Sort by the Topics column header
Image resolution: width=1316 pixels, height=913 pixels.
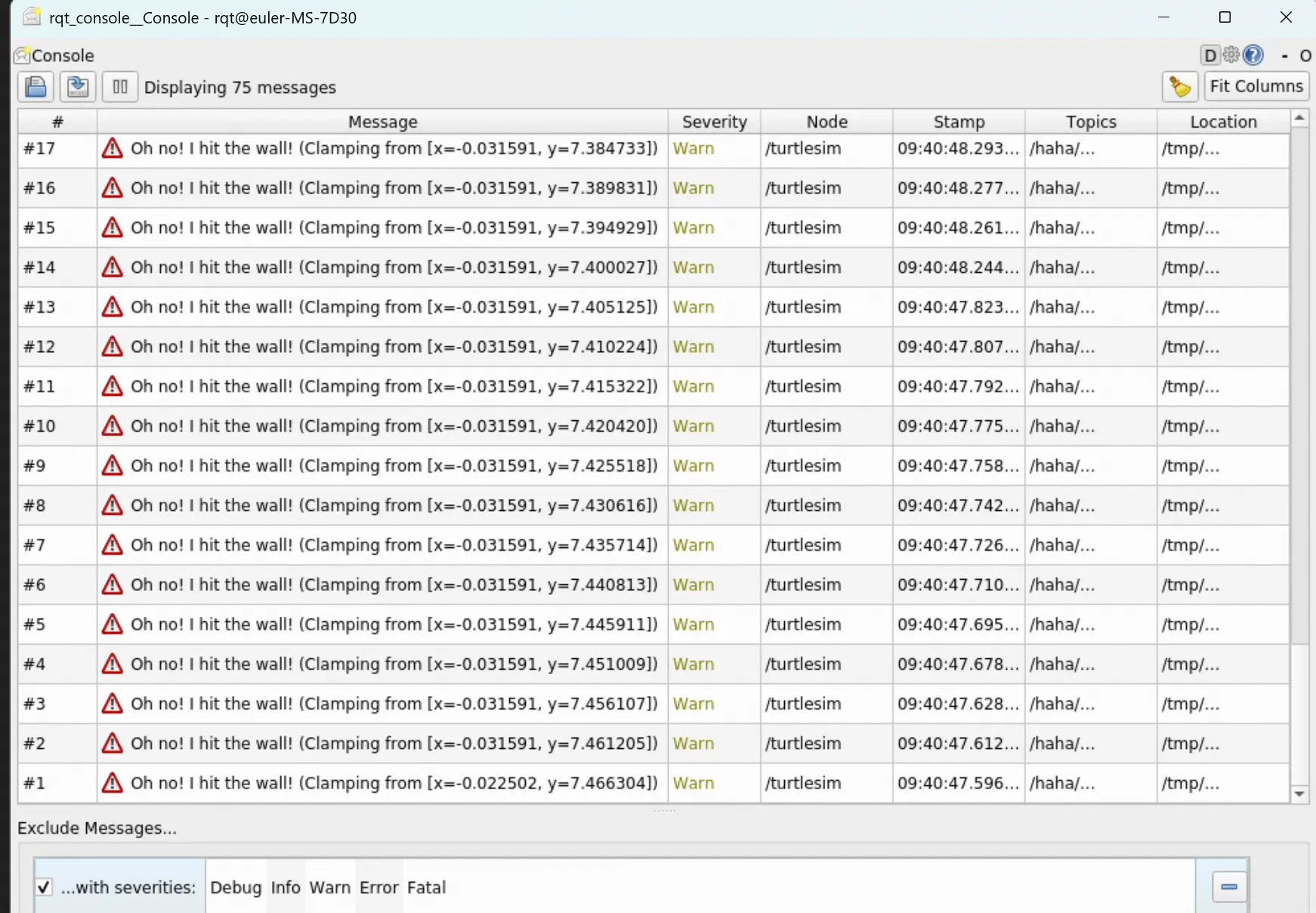1091,122
